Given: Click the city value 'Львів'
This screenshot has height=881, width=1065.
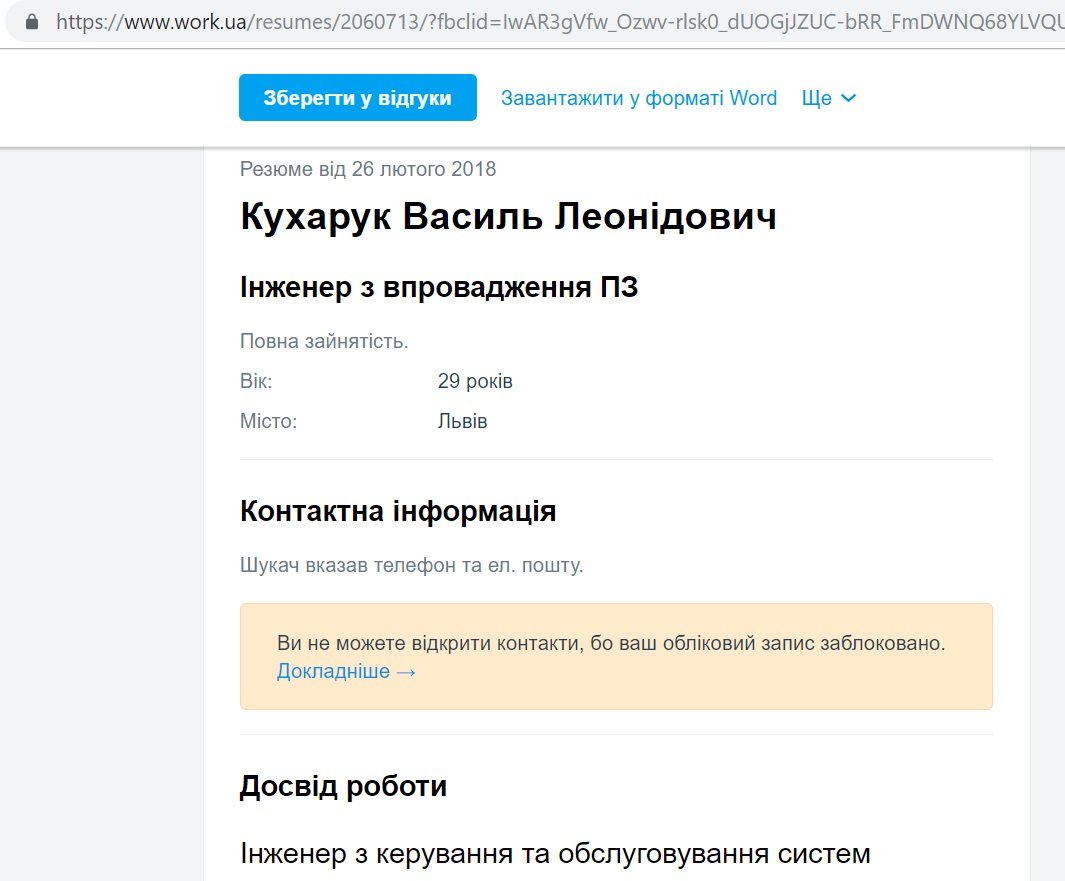Looking at the screenshot, I should 462,421.
